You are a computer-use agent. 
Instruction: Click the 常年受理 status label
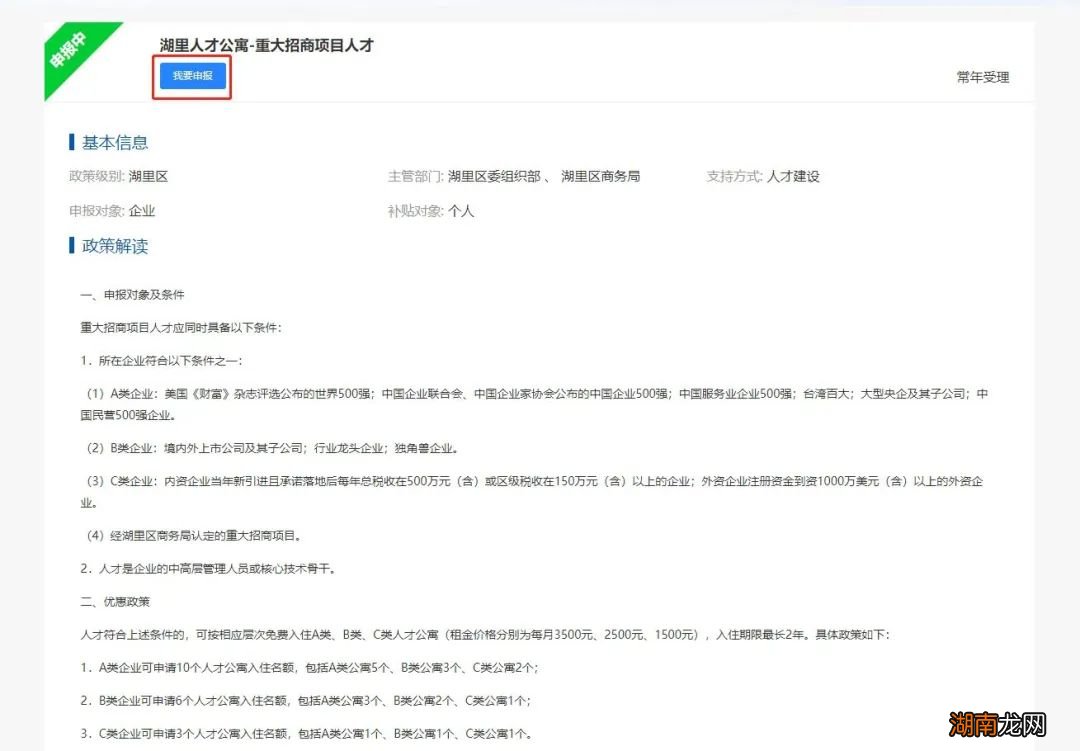981,77
